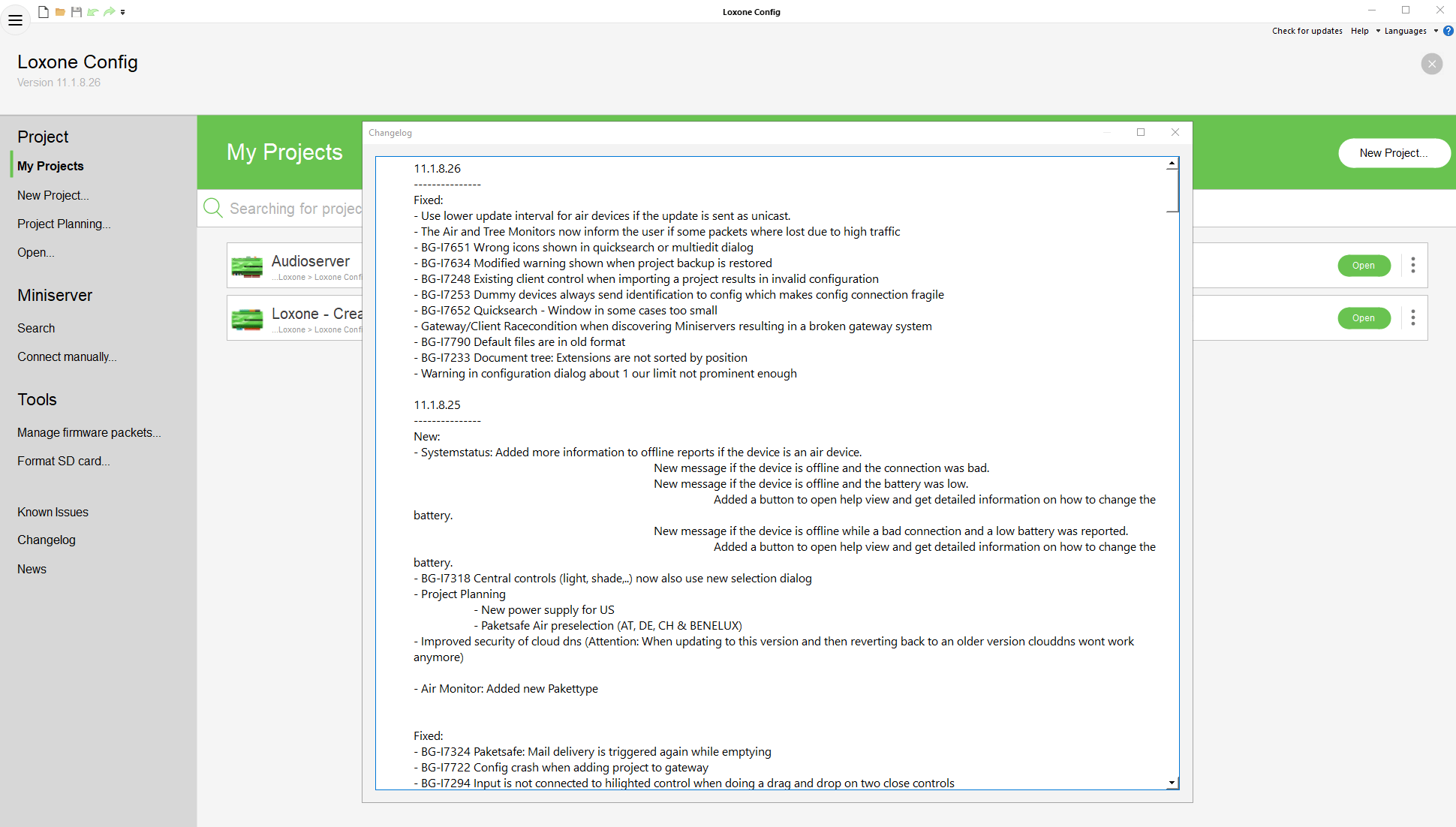This screenshot has width=1456, height=827.
Task: Click the green redo arrow
Action: 110,12
